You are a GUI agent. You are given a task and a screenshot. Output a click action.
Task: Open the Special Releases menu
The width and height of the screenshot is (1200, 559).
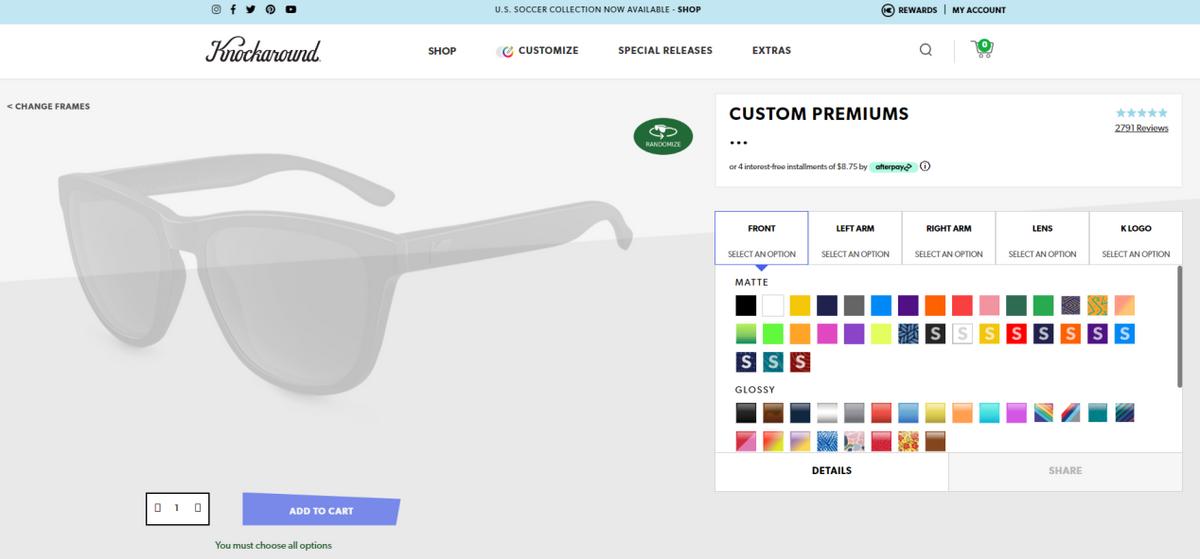click(665, 51)
